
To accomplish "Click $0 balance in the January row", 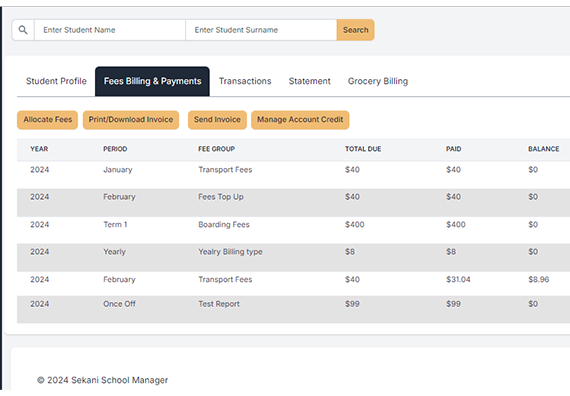I will [533, 170].
